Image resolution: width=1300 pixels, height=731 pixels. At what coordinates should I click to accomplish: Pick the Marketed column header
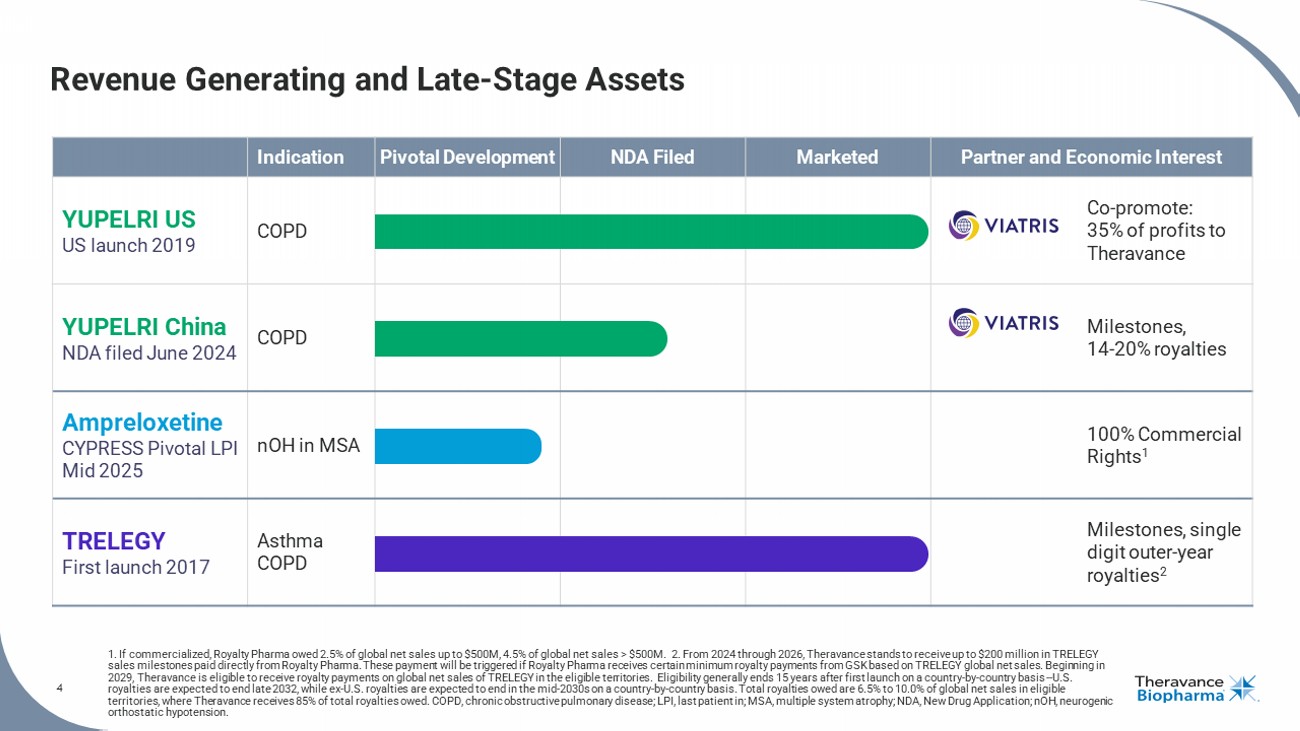837,157
